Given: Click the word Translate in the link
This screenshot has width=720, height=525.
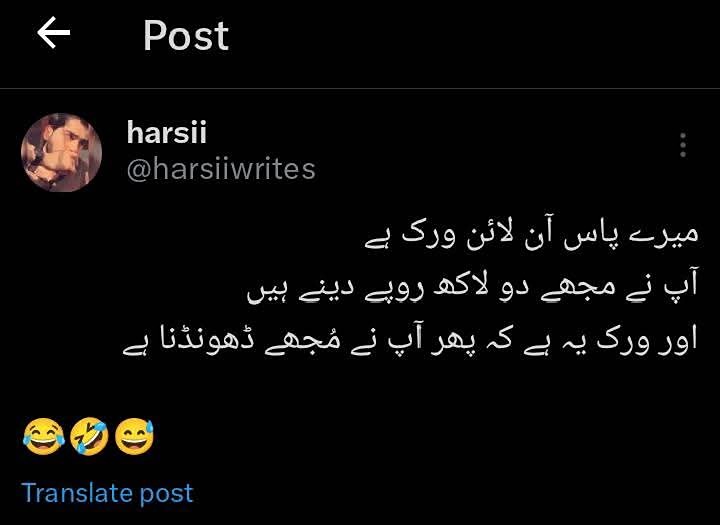Looking at the screenshot, I should pos(77,492).
